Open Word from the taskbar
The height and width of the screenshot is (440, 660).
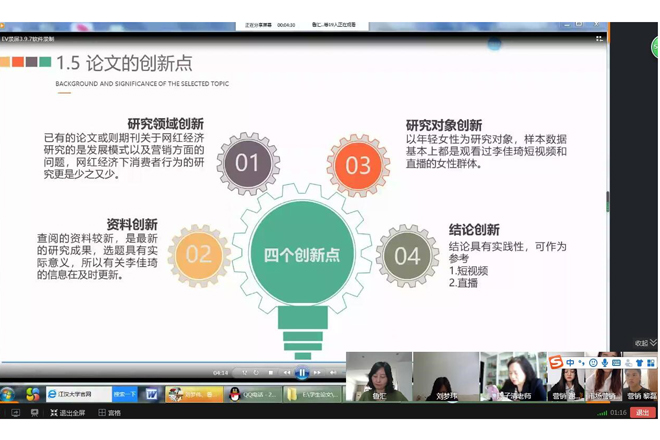[152, 394]
